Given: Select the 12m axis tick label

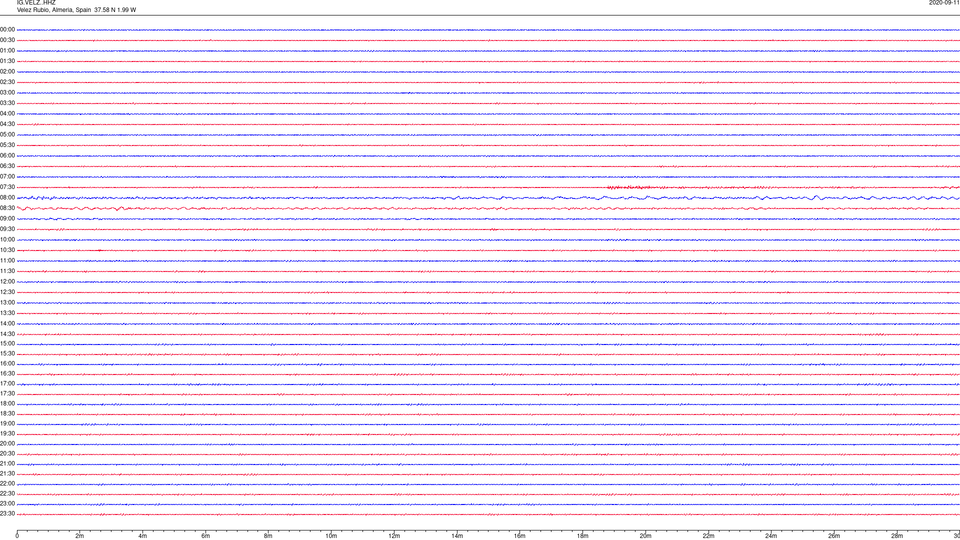Looking at the screenshot, I should tap(394, 536).
